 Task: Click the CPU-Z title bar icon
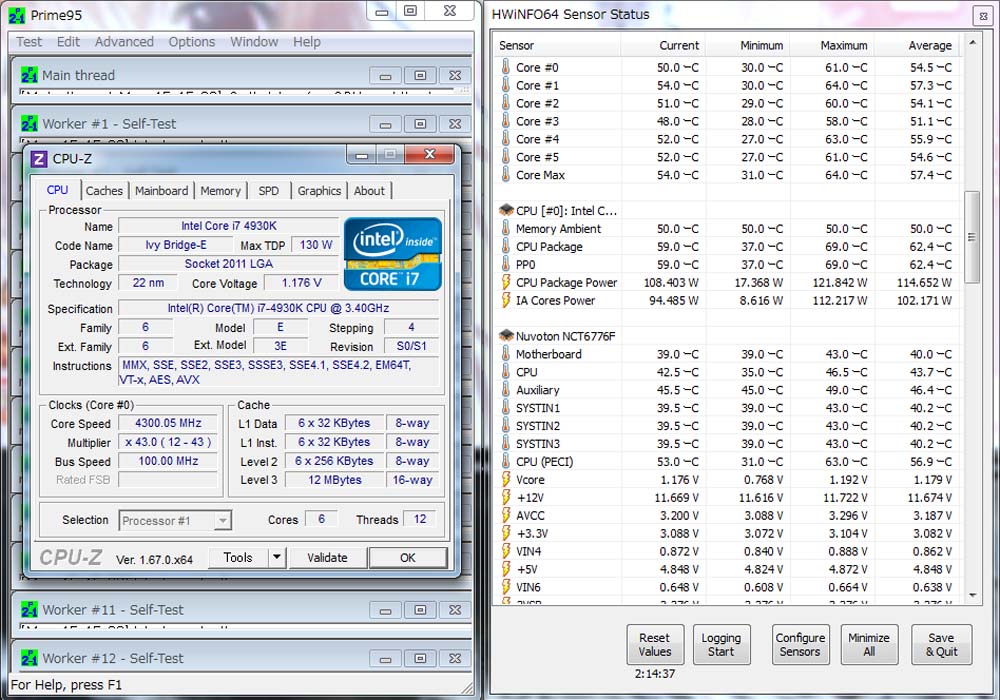pyautogui.click(x=39, y=159)
